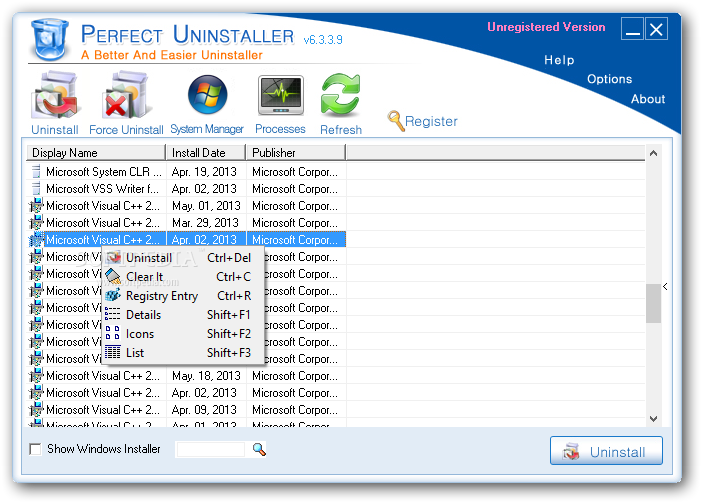The image size is (702, 503).
Task: Open the Help link
Action: click(559, 60)
